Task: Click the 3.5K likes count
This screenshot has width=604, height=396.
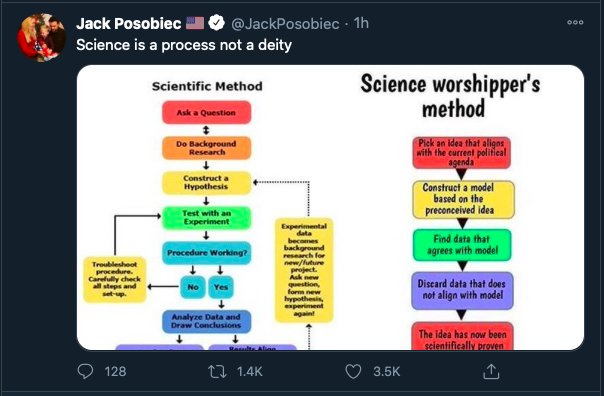Action: pyautogui.click(x=386, y=371)
